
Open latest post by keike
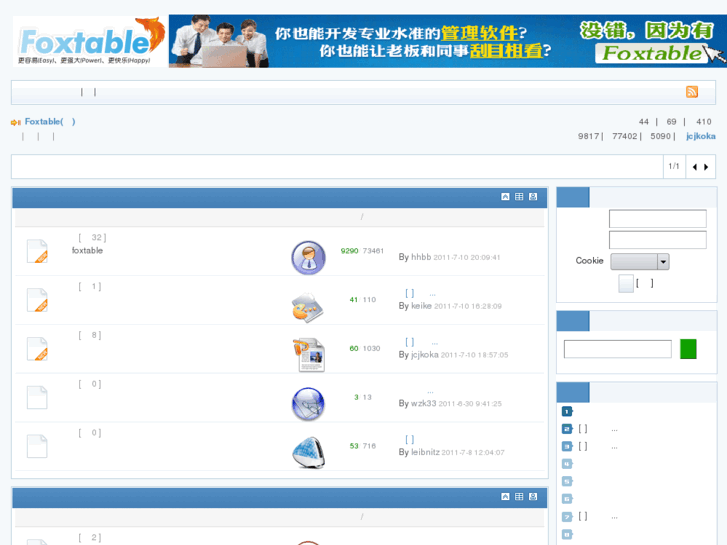450,306
